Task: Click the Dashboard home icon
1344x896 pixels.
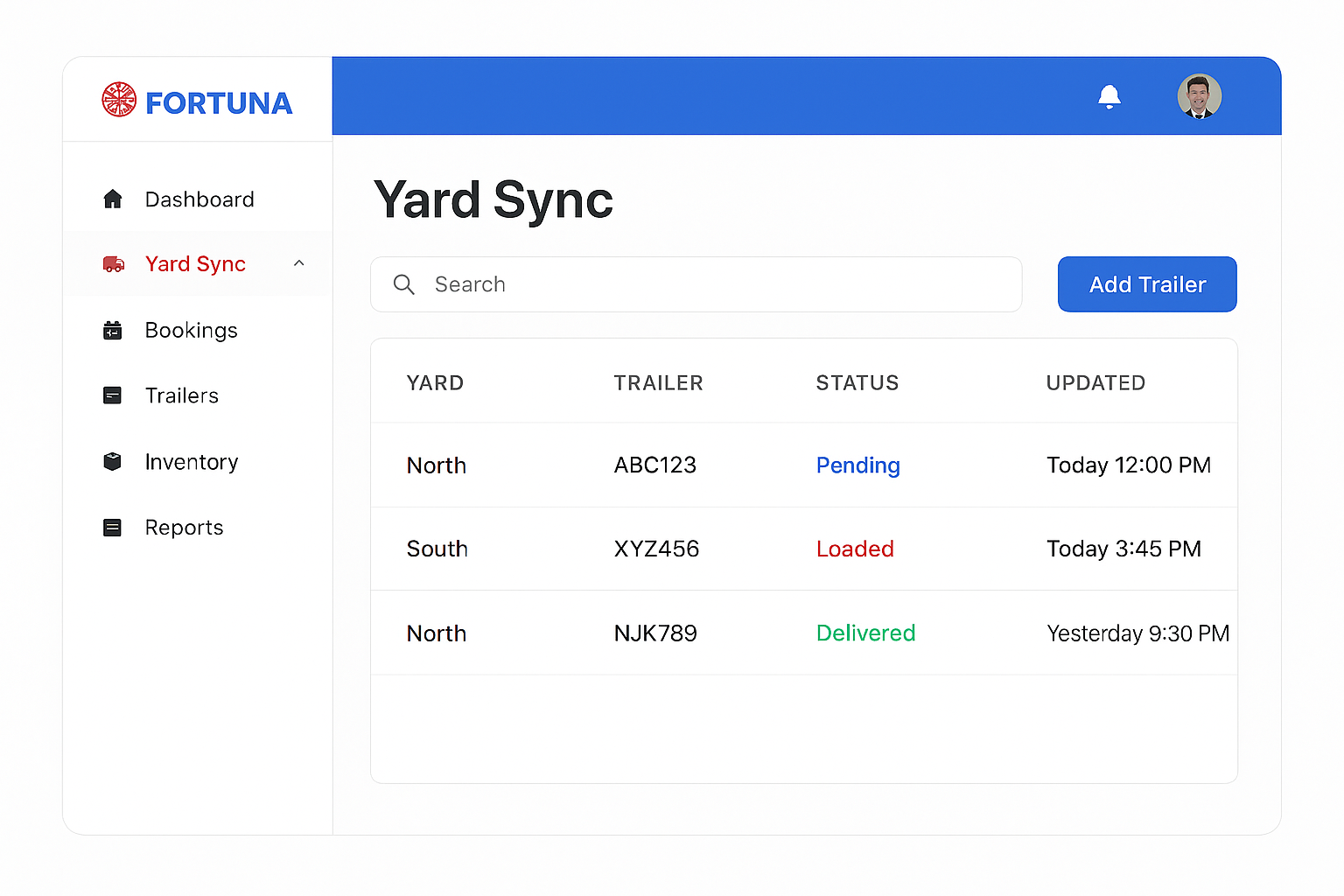Action: click(x=113, y=199)
